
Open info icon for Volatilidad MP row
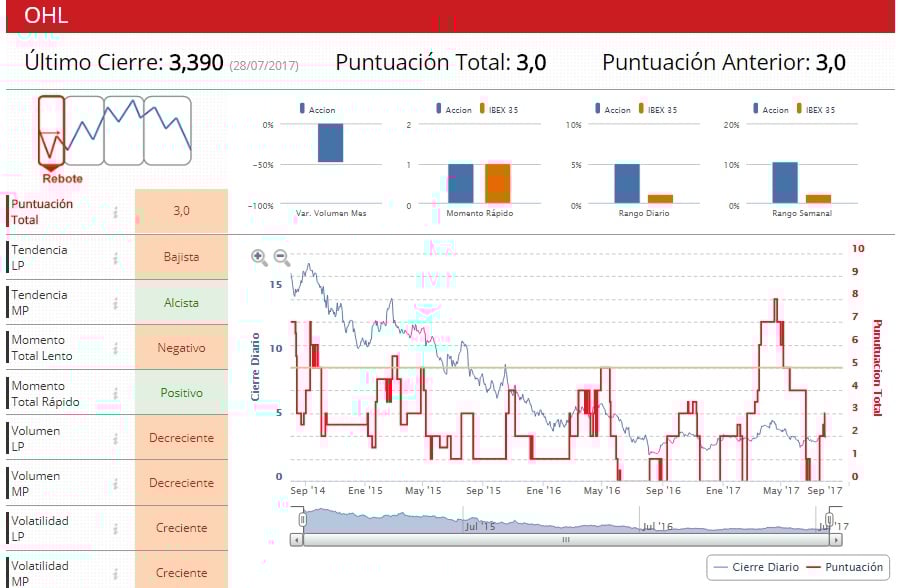click(115, 574)
